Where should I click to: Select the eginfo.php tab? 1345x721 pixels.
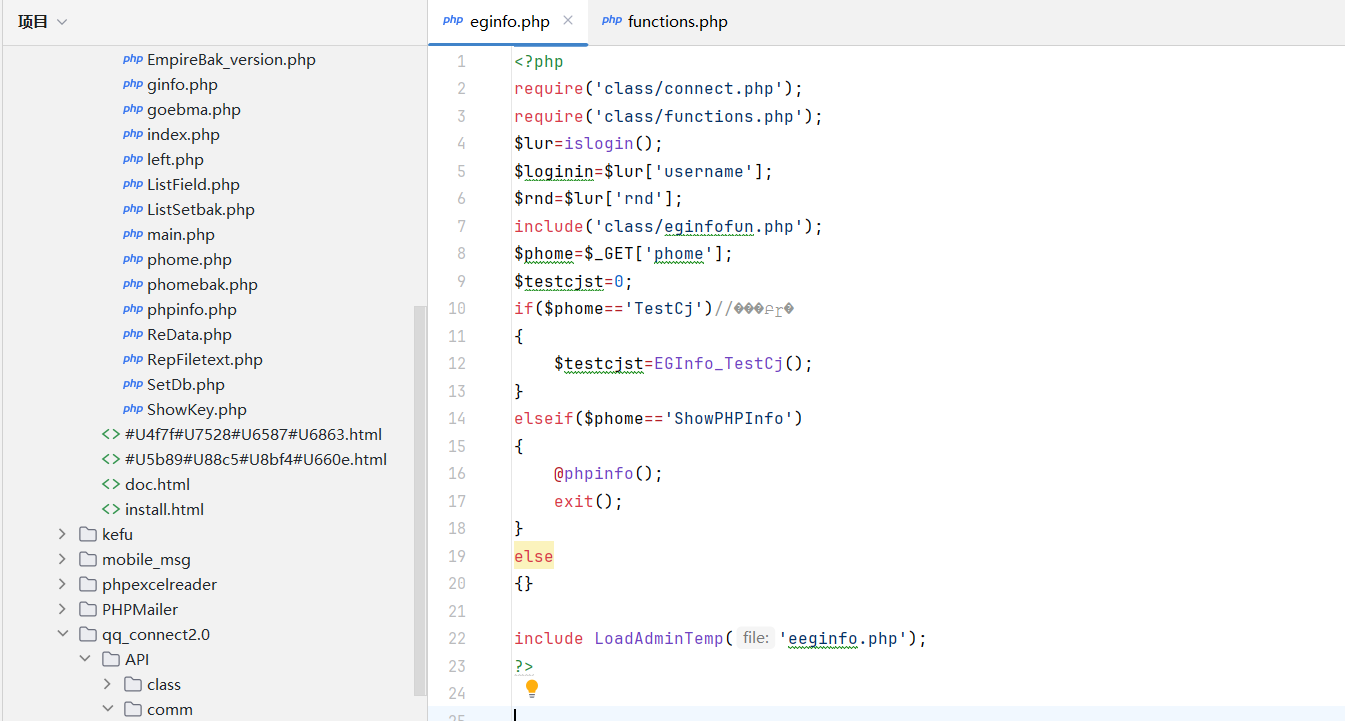tap(509, 22)
